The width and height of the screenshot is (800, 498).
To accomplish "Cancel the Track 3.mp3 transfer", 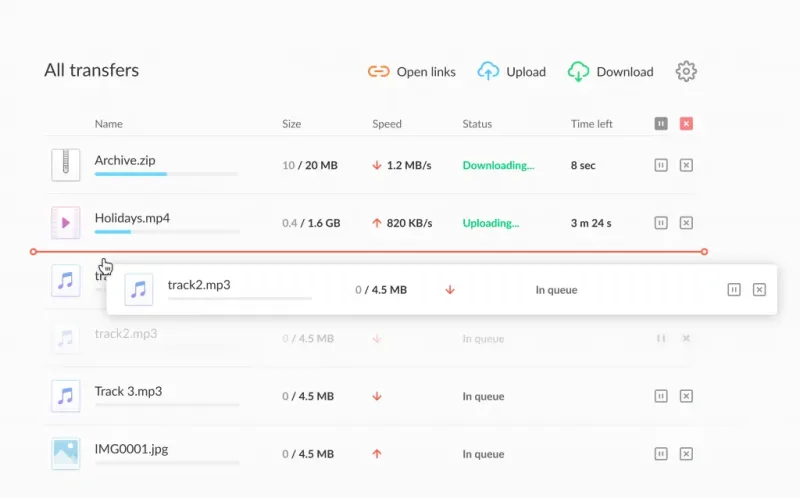I will [686, 396].
